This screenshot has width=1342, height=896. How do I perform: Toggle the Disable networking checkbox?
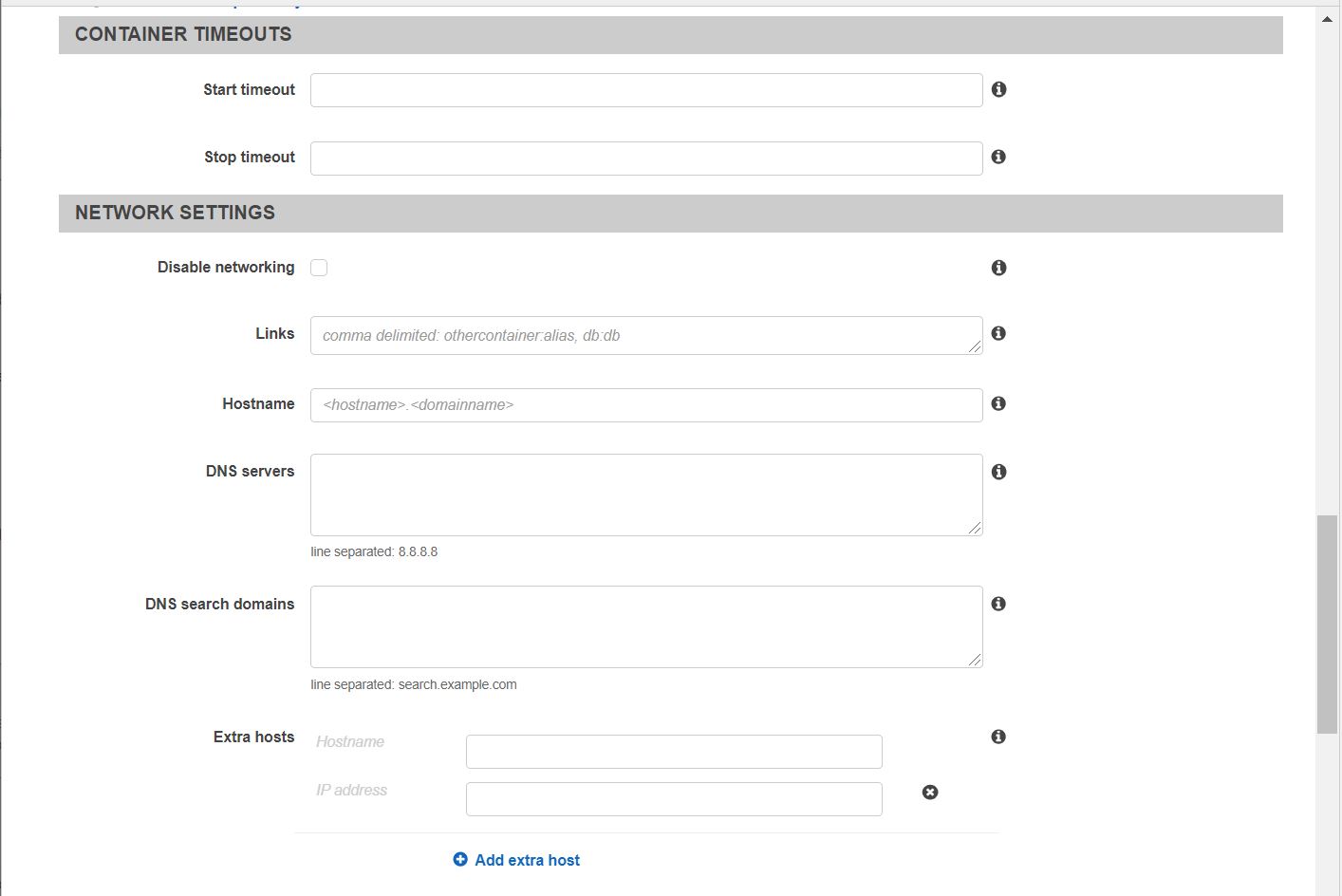[x=319, y=268]
